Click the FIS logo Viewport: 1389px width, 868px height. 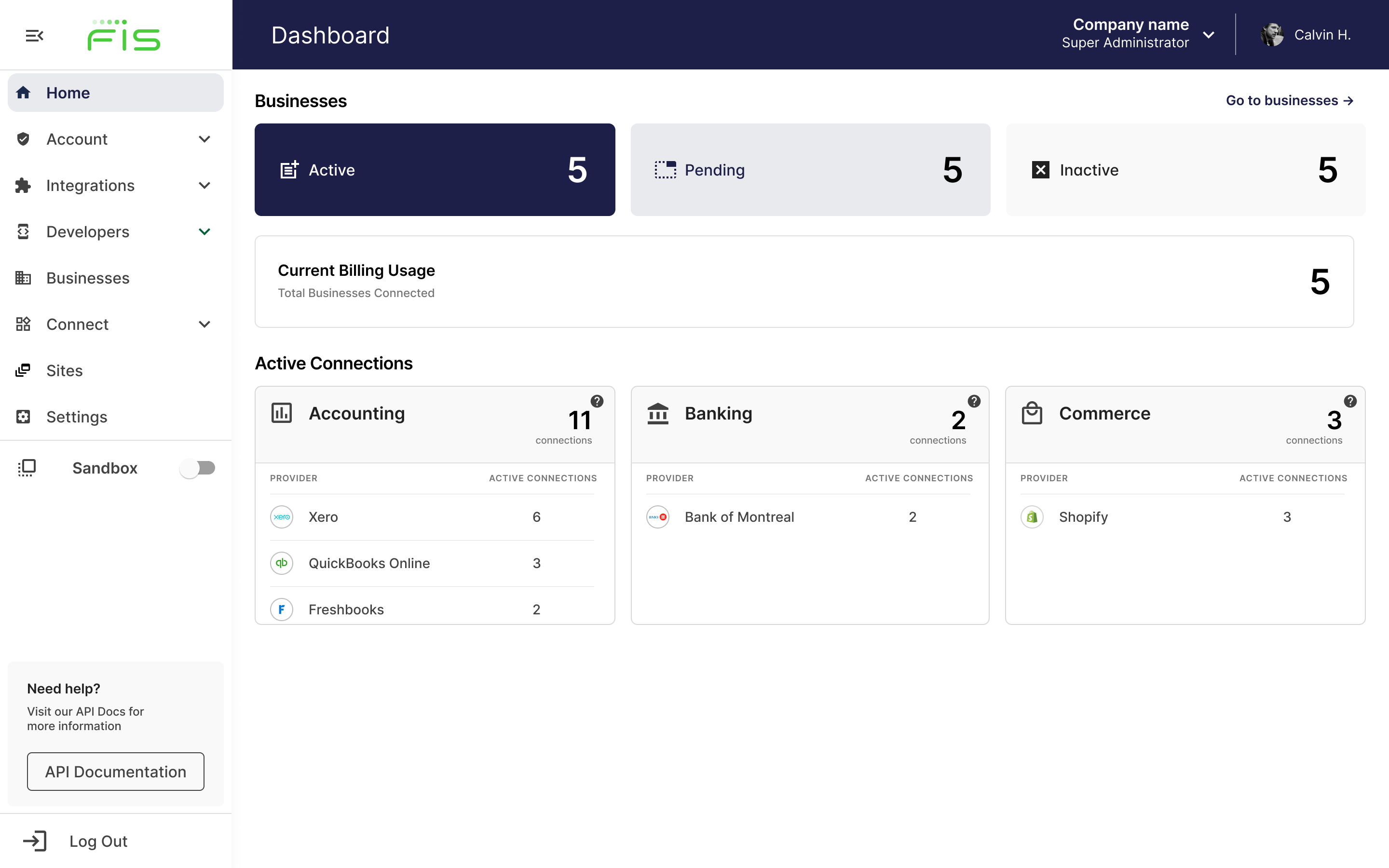(x=123, y=35)
